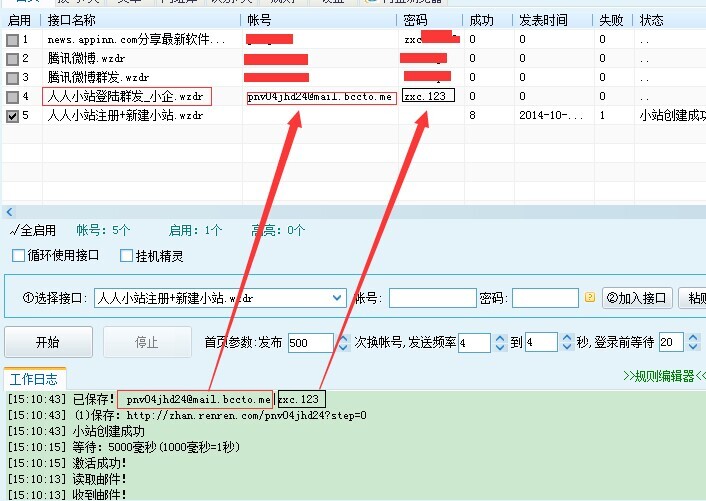
Task: Click the 高亮: 0个 counter label
Action: [278, 230]
